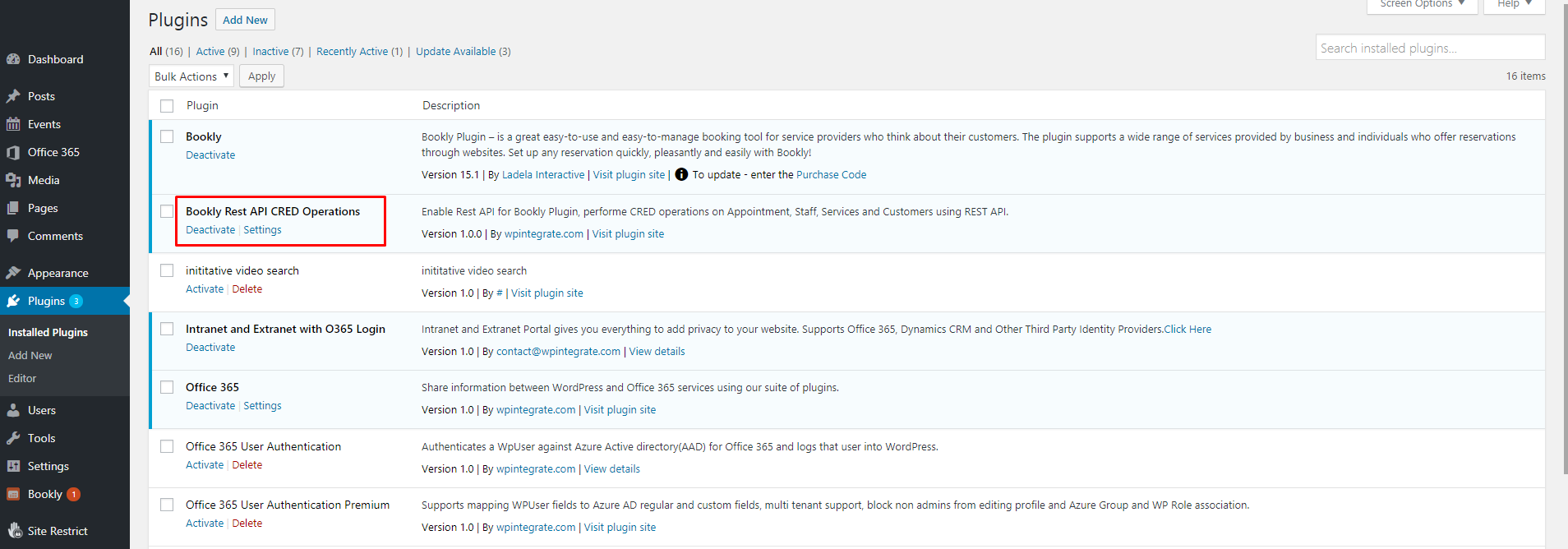Check the Bookly Rest API CRED Operations checkbox
1568x549 pixels.
[167, 211]
